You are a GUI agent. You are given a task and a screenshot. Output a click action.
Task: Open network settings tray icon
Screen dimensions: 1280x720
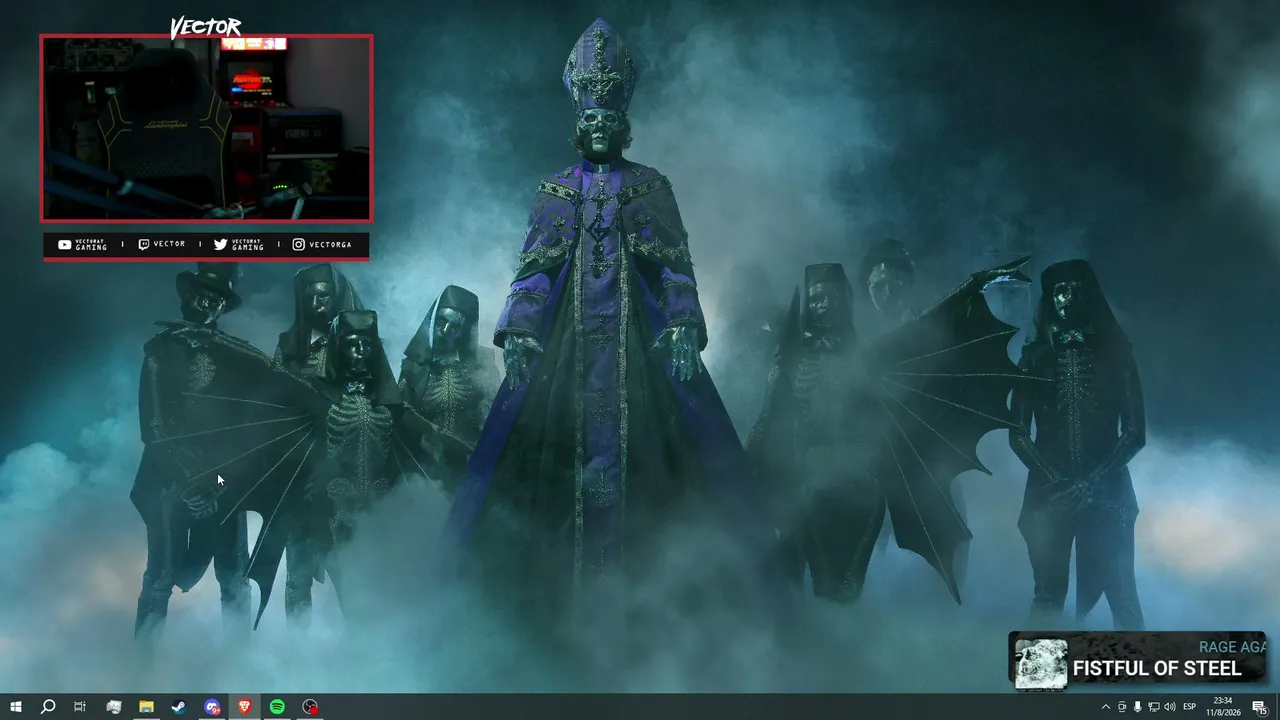1154,707
